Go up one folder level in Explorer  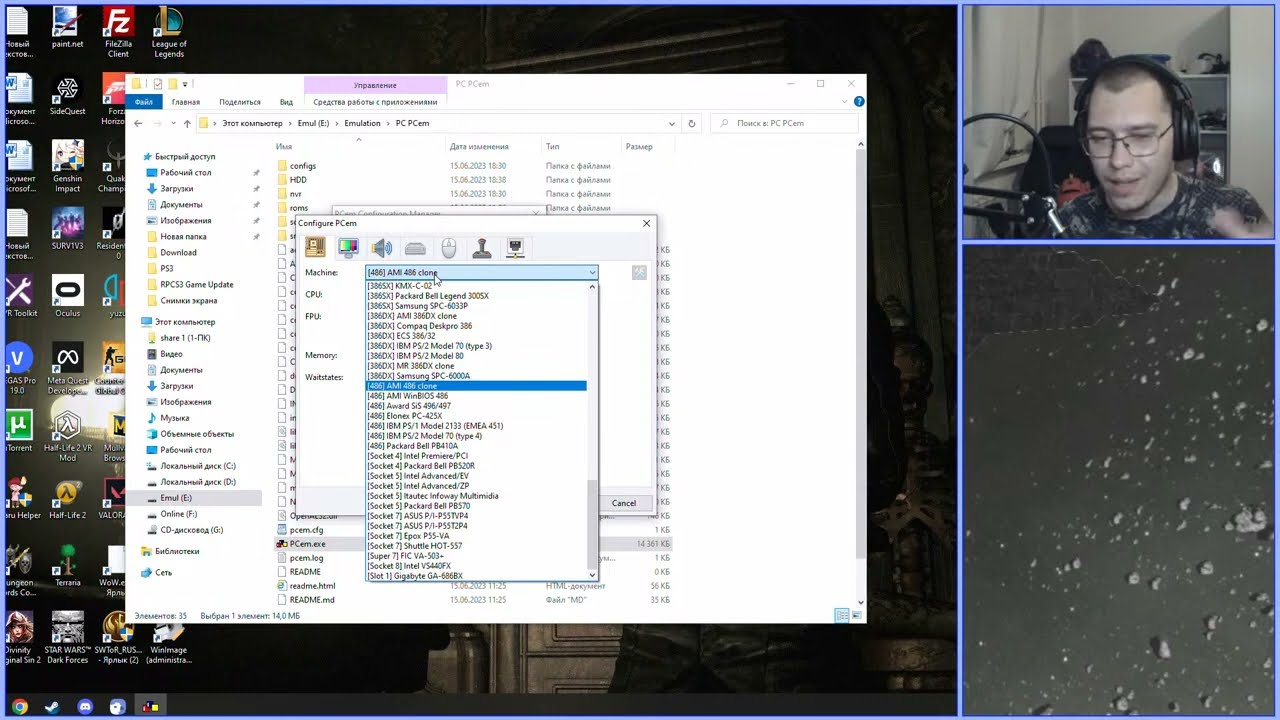point(186,123)
